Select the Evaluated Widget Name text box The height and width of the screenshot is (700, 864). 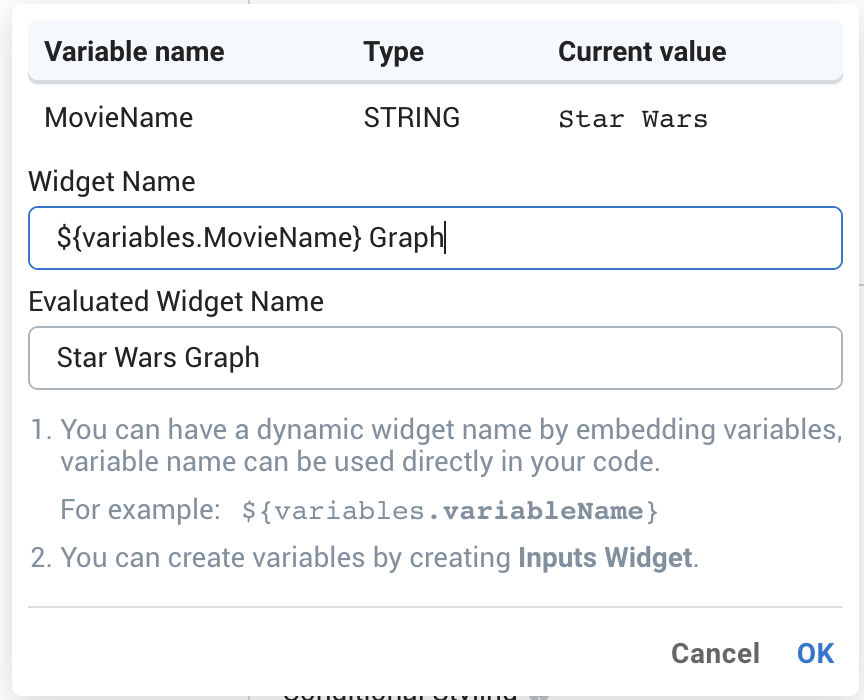[x=434, y=358]
